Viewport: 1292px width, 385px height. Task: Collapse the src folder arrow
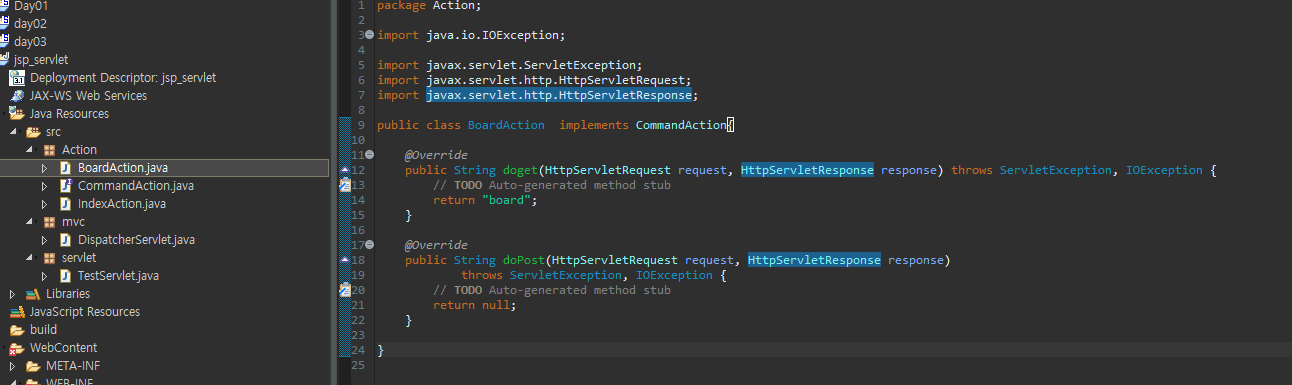pos(13,132)
